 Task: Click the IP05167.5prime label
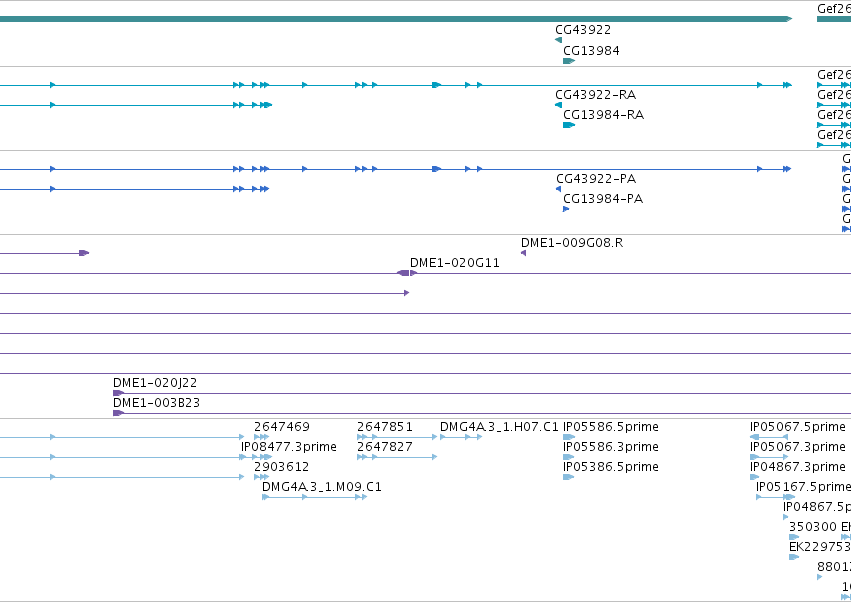[803, 487]
